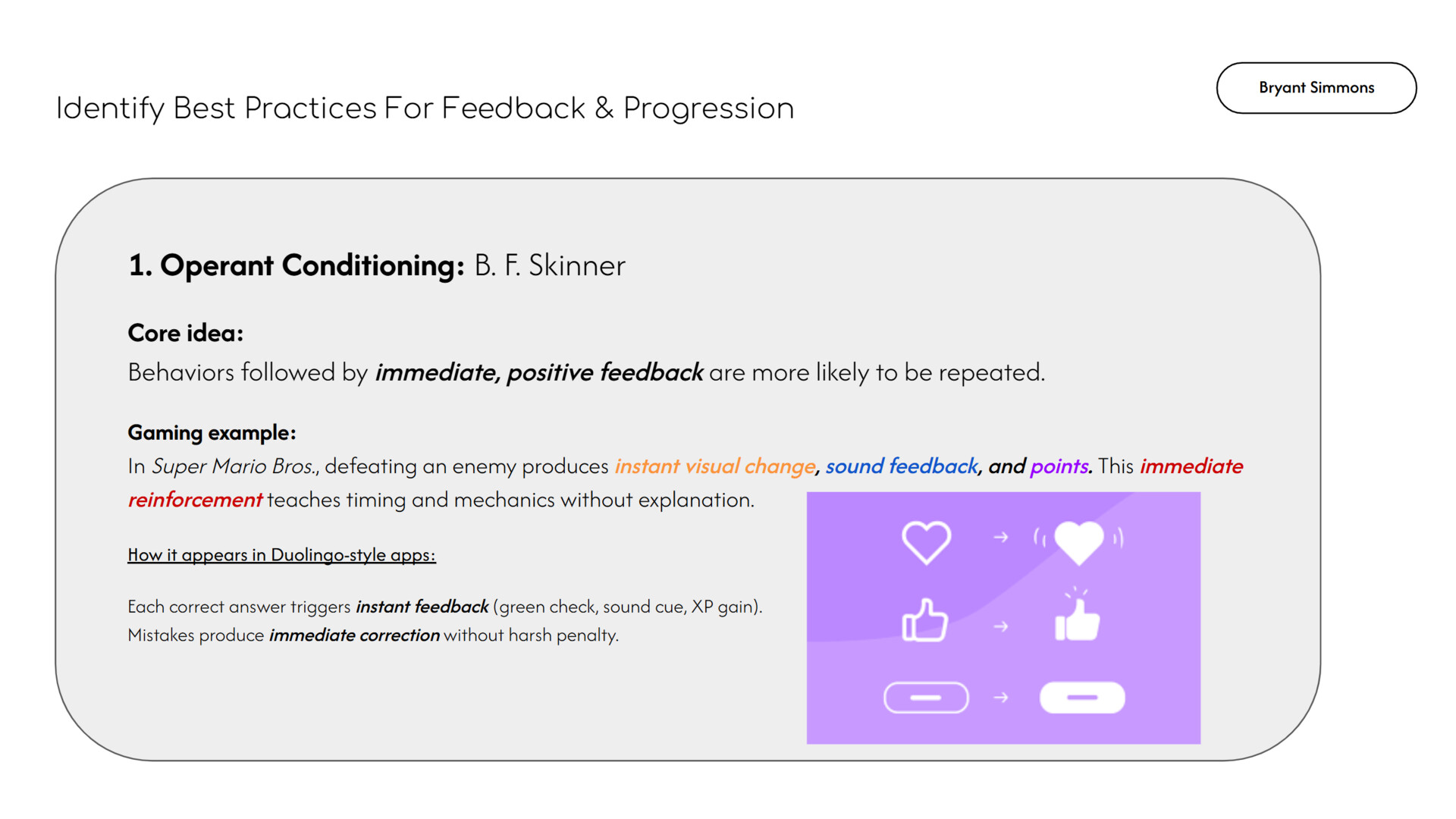Click the filled white heart icon
Screen dimensions: 1456x819
1078,541
